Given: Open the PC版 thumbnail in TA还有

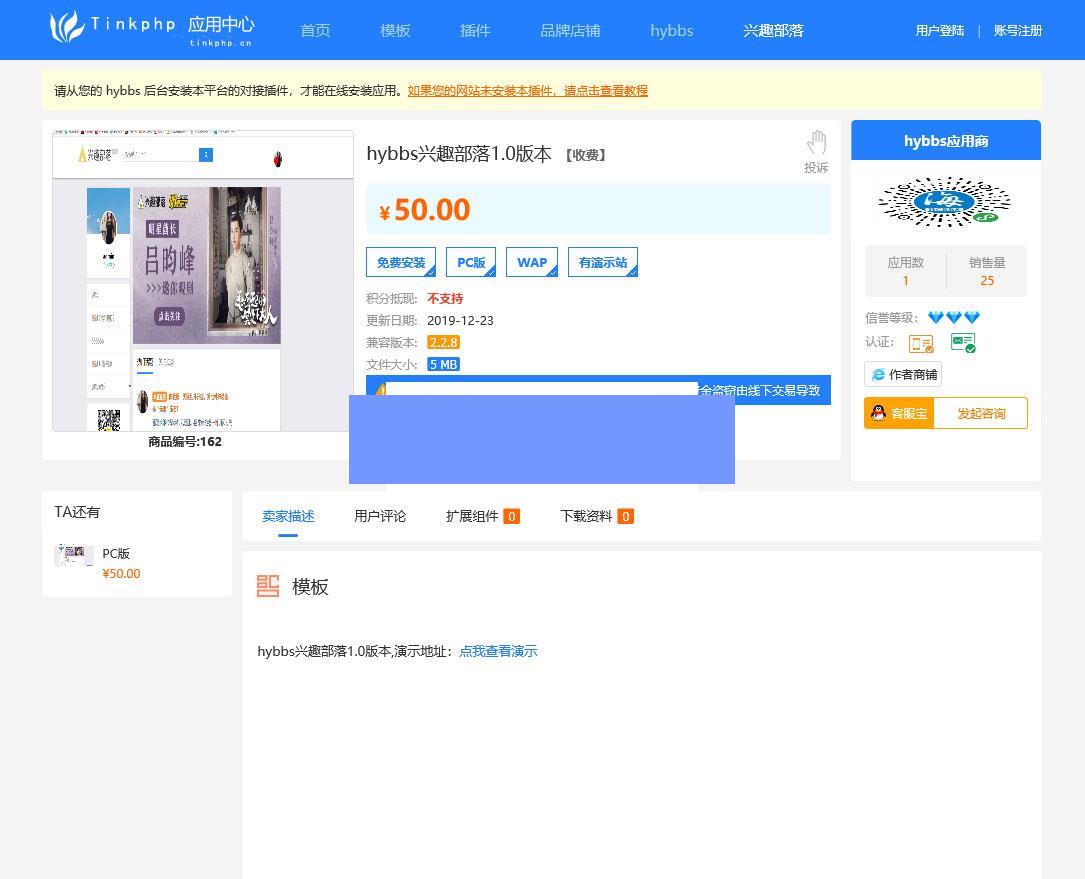Looking at the screenshot, I should point(74,556).
